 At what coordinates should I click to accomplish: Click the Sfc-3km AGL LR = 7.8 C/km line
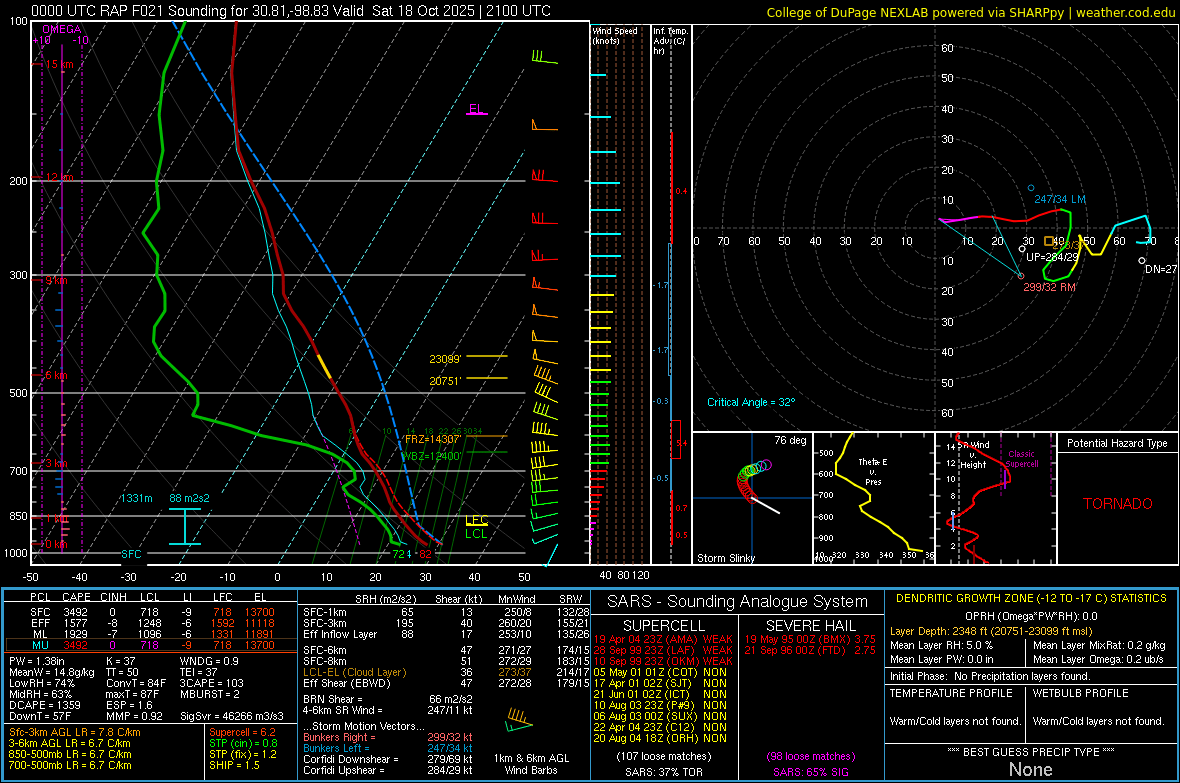75,733
